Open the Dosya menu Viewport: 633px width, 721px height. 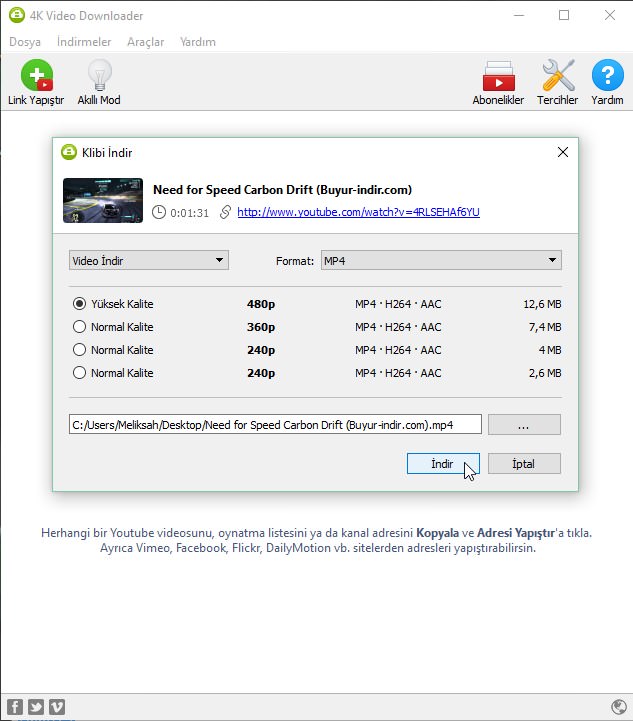[25, 42]
